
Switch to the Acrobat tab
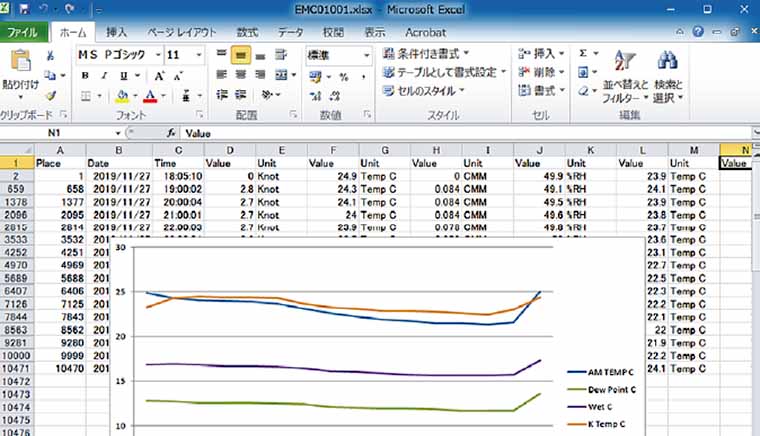[x=426, y=32]
